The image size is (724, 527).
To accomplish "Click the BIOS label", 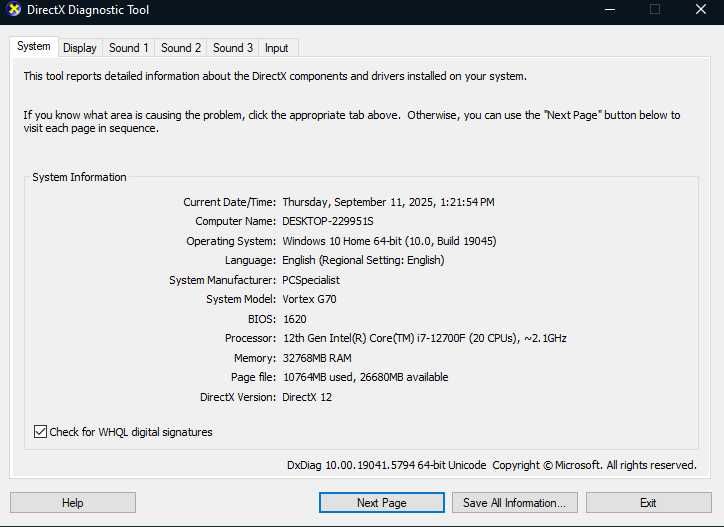I will 262,319.
